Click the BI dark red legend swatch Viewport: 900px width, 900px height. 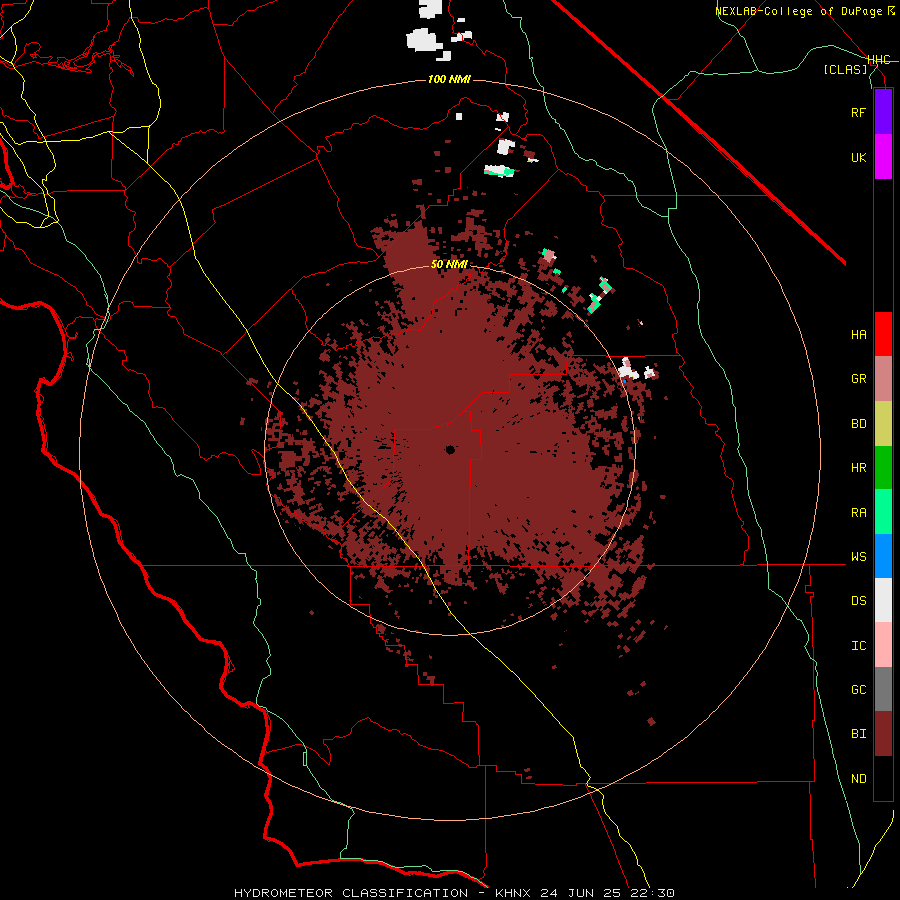883,734
